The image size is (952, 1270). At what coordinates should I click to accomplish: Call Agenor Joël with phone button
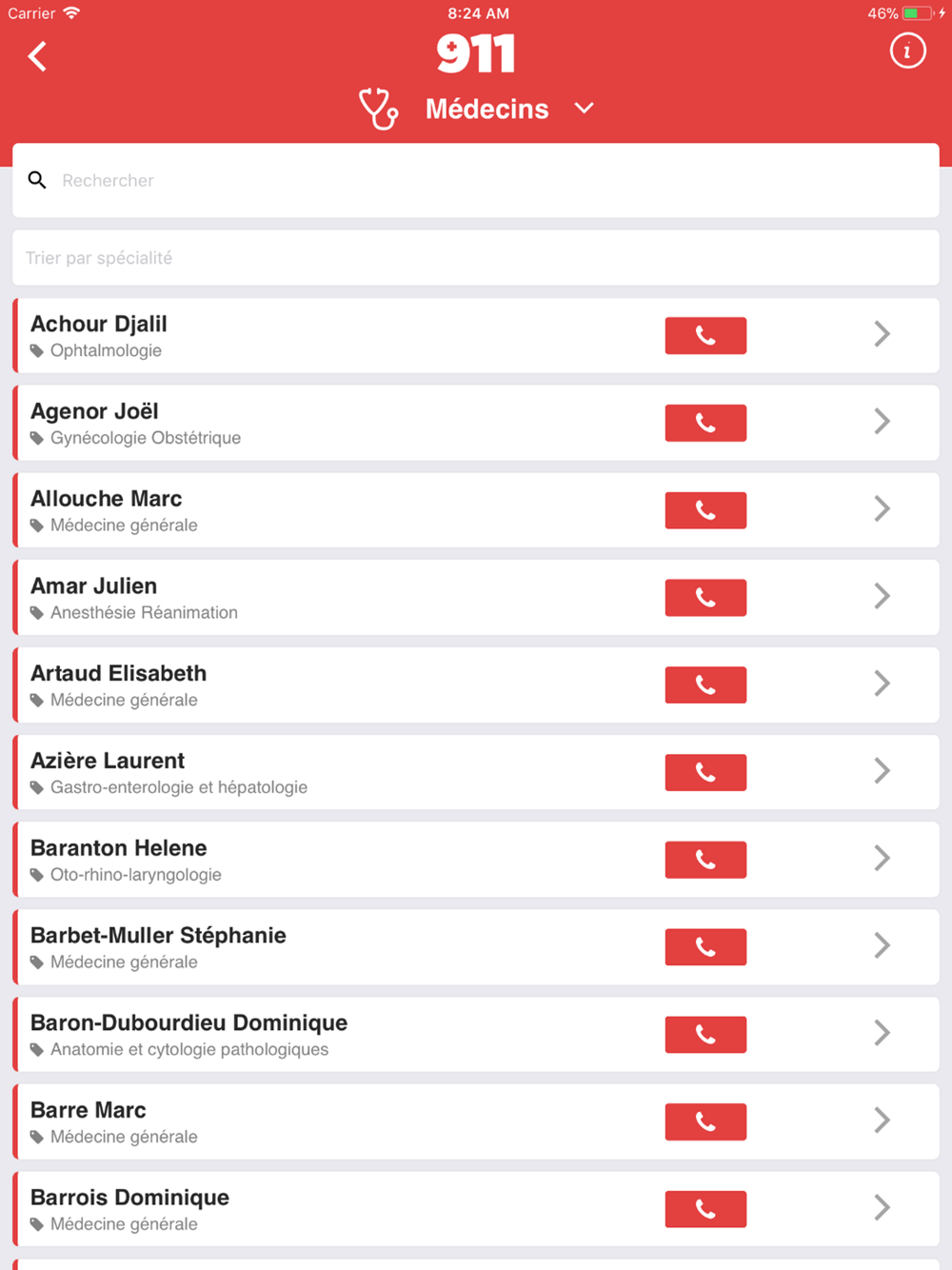tap(705, 423)
